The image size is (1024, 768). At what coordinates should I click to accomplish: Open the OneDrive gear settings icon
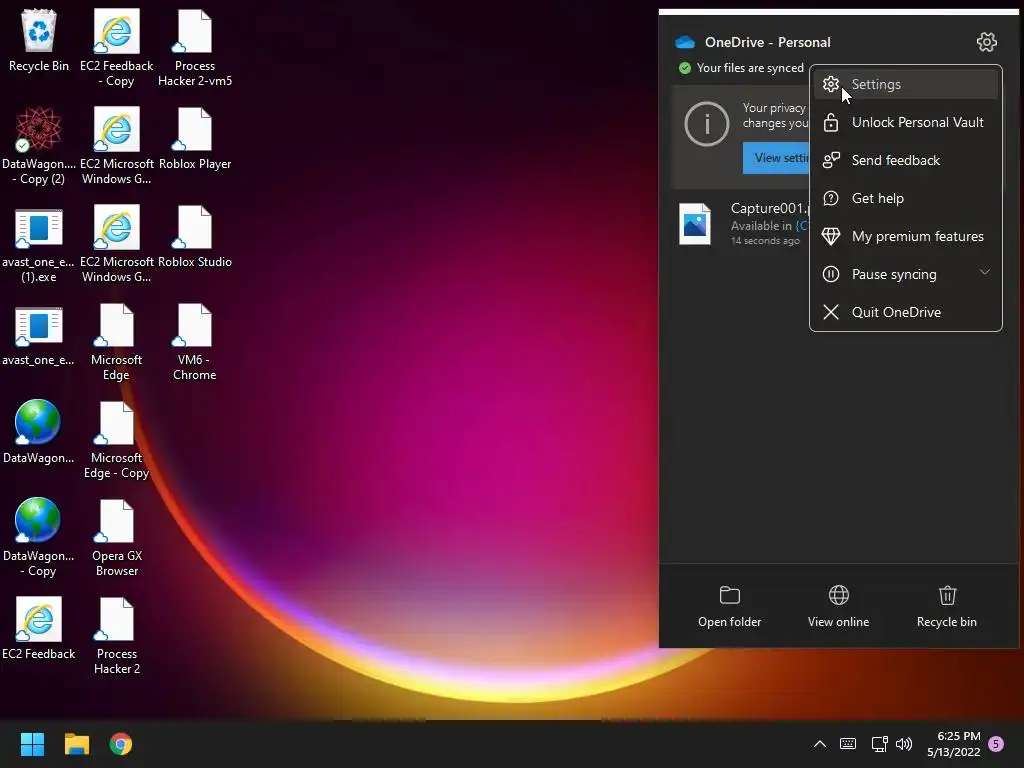986,42
